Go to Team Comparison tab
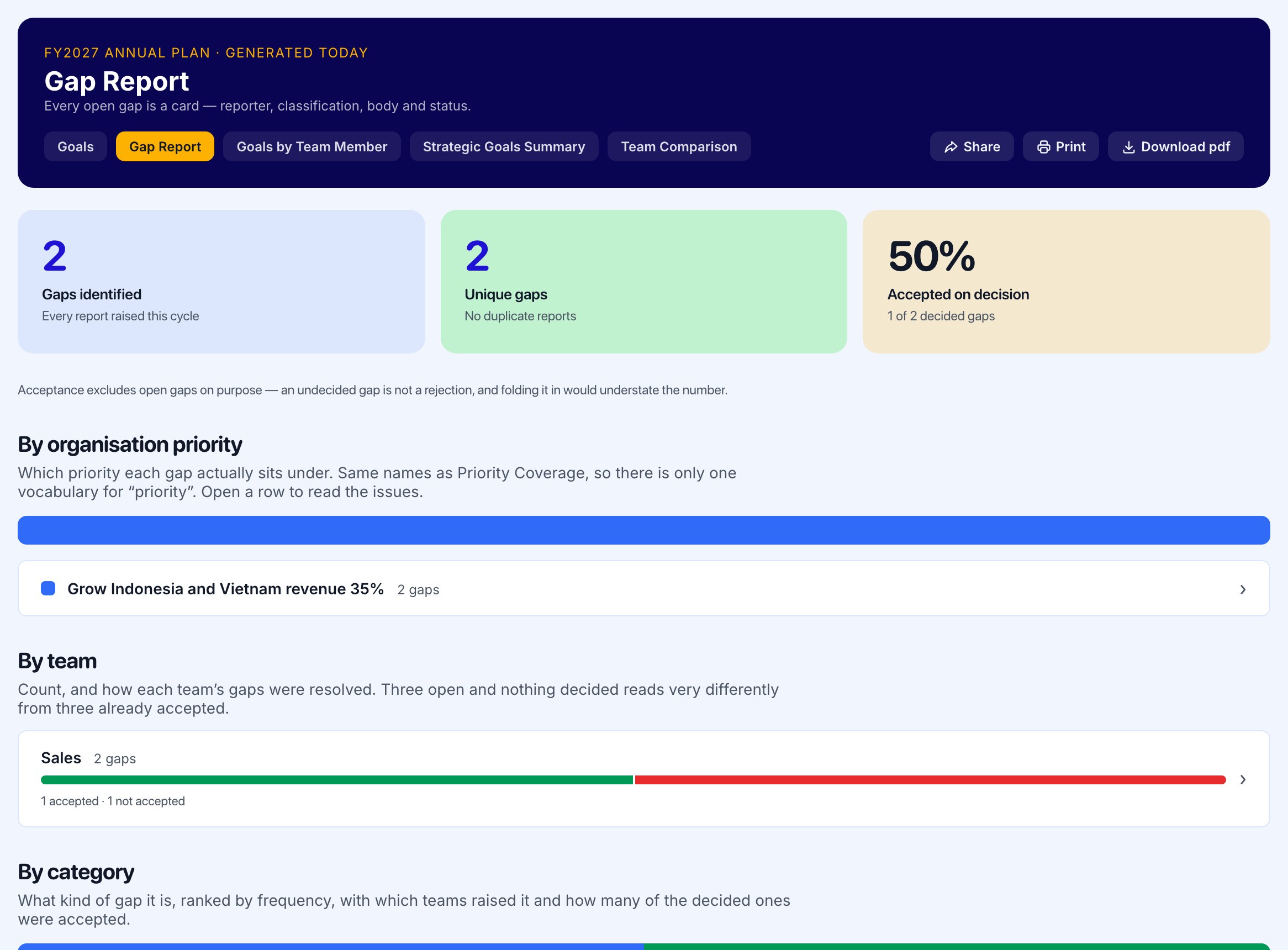1288x950 pixels. click(678, 146)
